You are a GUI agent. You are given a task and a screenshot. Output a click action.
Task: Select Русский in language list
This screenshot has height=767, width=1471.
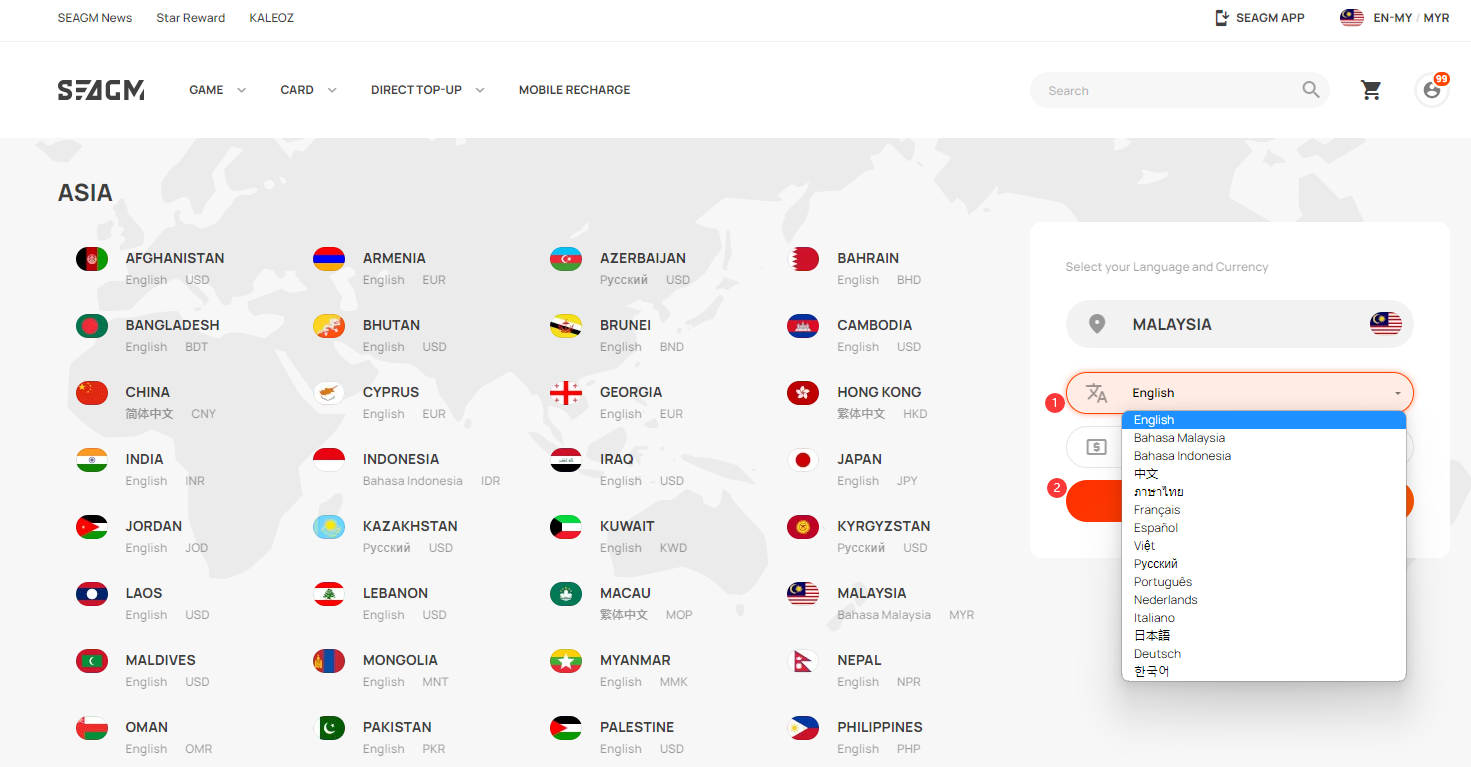tap(1264, 564)
